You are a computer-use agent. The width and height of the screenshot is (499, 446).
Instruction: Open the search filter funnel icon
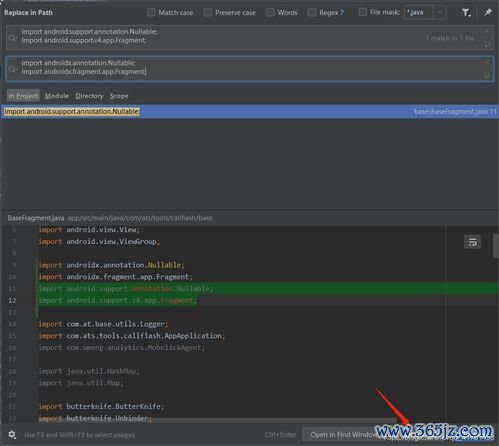(x=466, y=13)
